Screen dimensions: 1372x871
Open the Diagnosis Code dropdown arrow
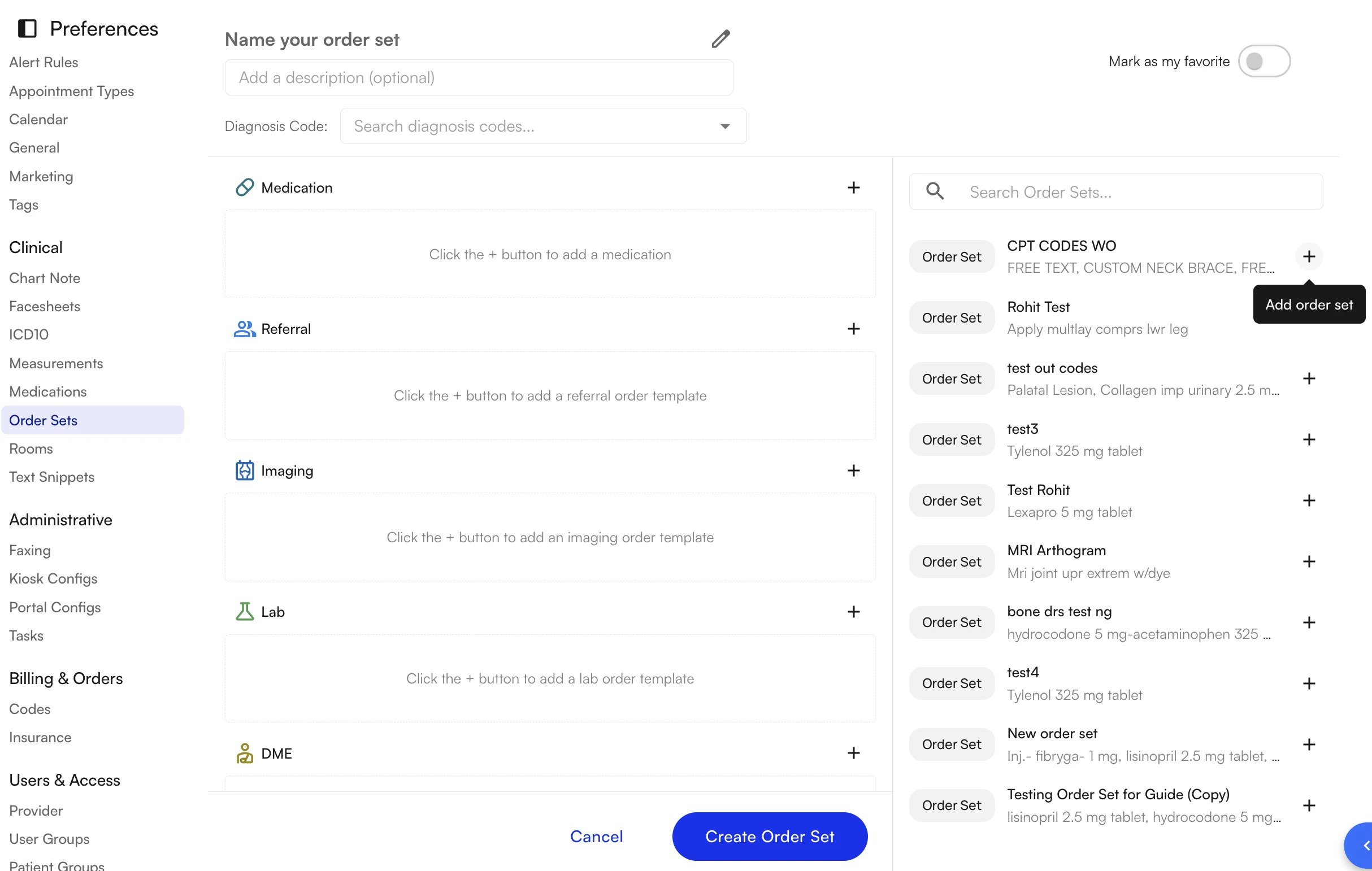click(725, 126)
